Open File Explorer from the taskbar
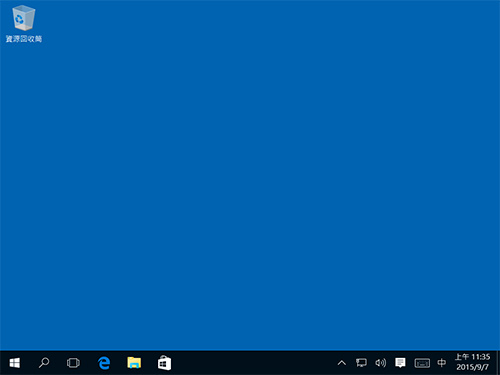Viewport: 500px width, 375px height. [134, 363]
